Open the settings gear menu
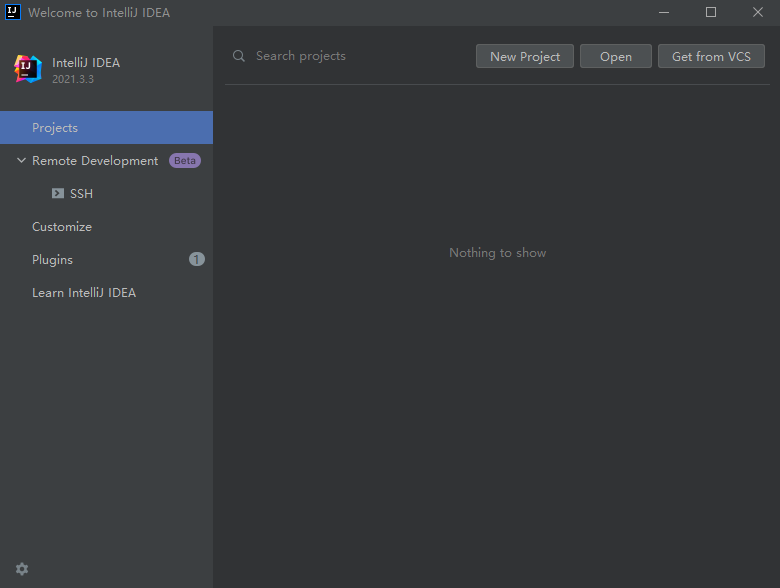Screen dimensions: 780x588 tap(22, 569)
